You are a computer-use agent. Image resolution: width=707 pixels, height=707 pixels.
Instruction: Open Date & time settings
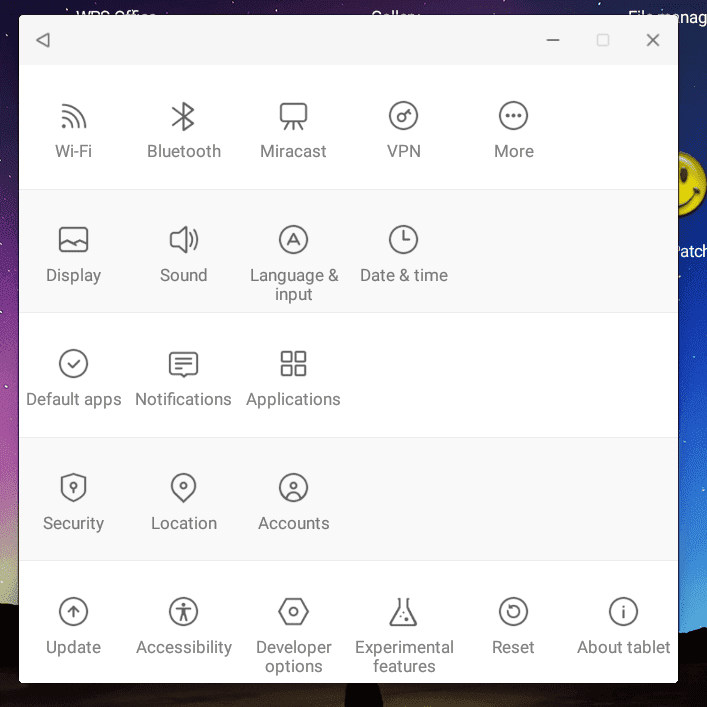[x=404, y=254]
